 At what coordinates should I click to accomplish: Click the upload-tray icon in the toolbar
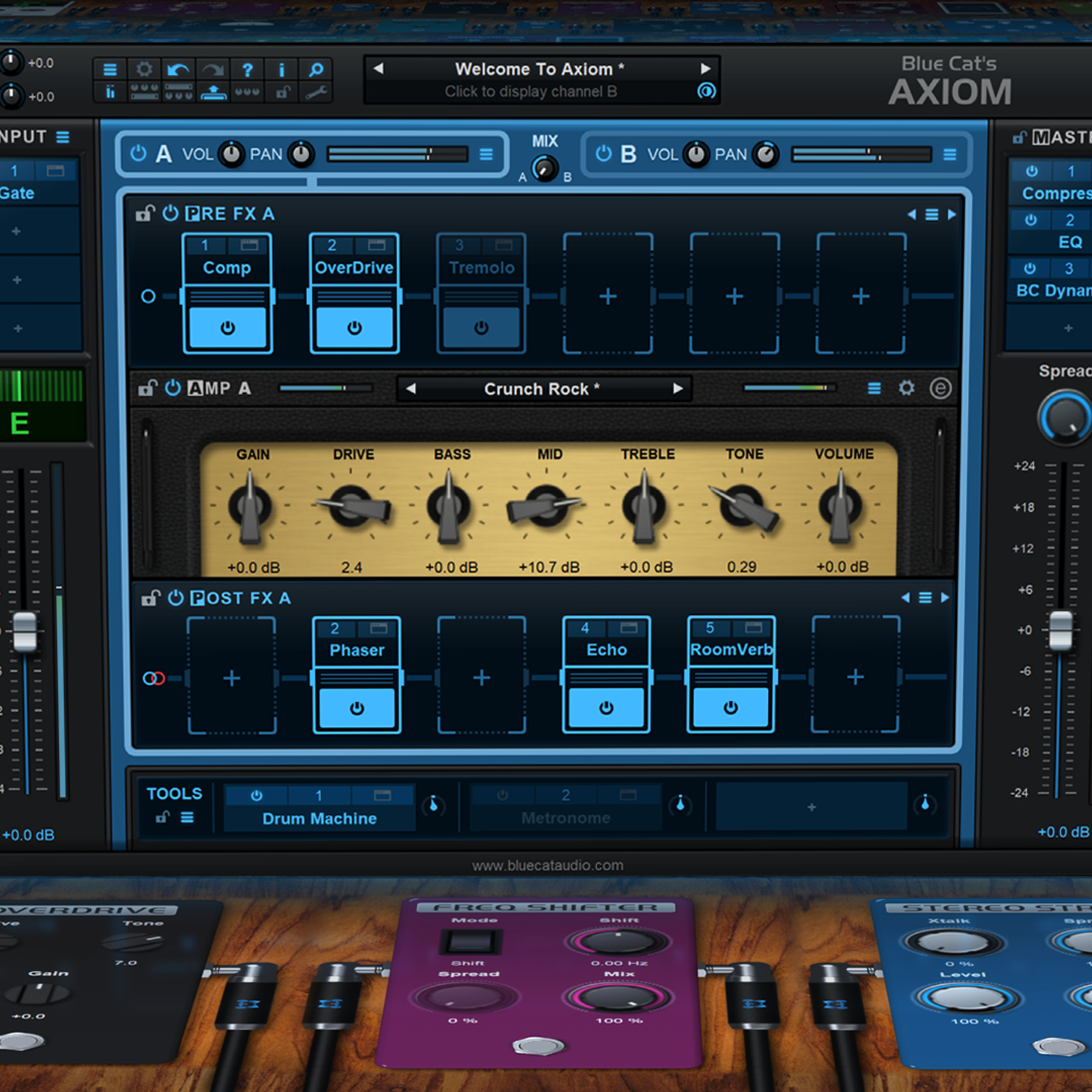pyautogui.click(x=213, y=92)
